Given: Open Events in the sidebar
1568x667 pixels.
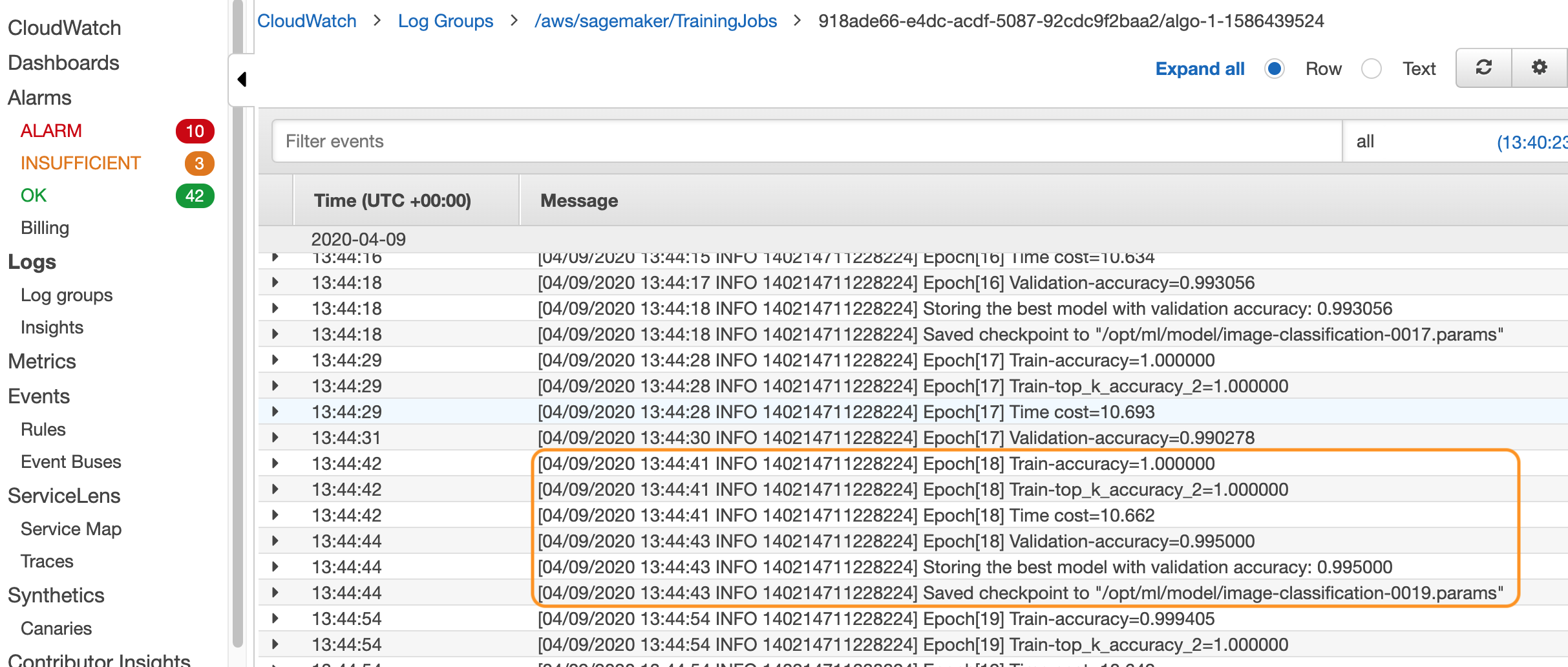Looking at the screenshot, I should click(39, 396).
